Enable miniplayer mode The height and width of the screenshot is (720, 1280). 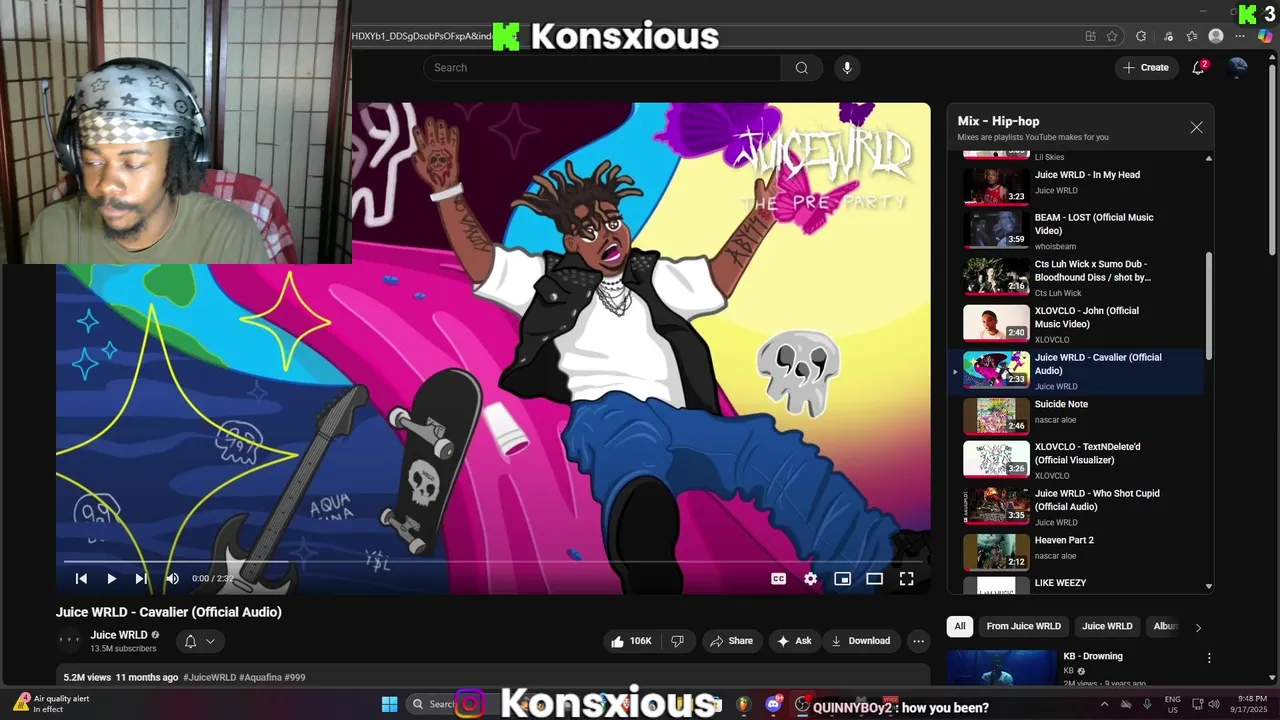(x=842, y=579)
